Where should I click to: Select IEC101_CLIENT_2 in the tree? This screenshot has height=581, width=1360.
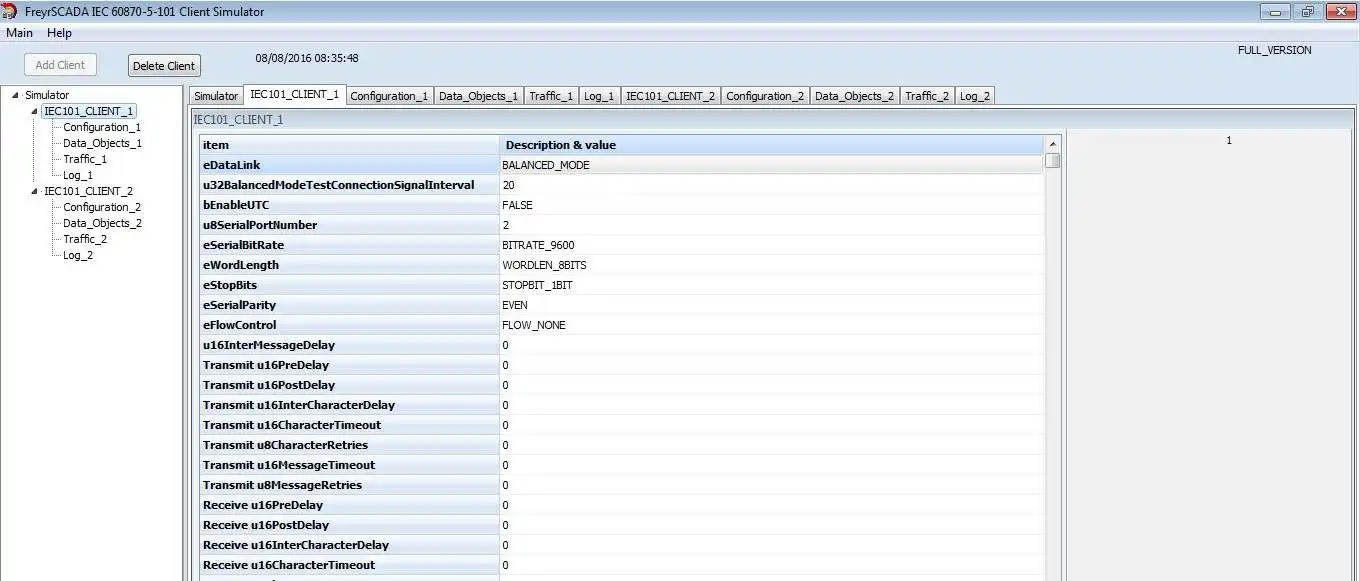[x=89, y=191]
